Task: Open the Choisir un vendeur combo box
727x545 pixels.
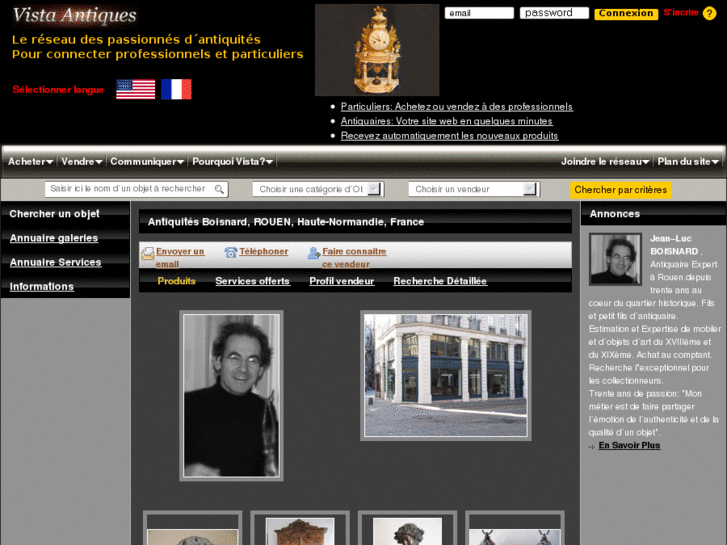Action: [474, 189]
